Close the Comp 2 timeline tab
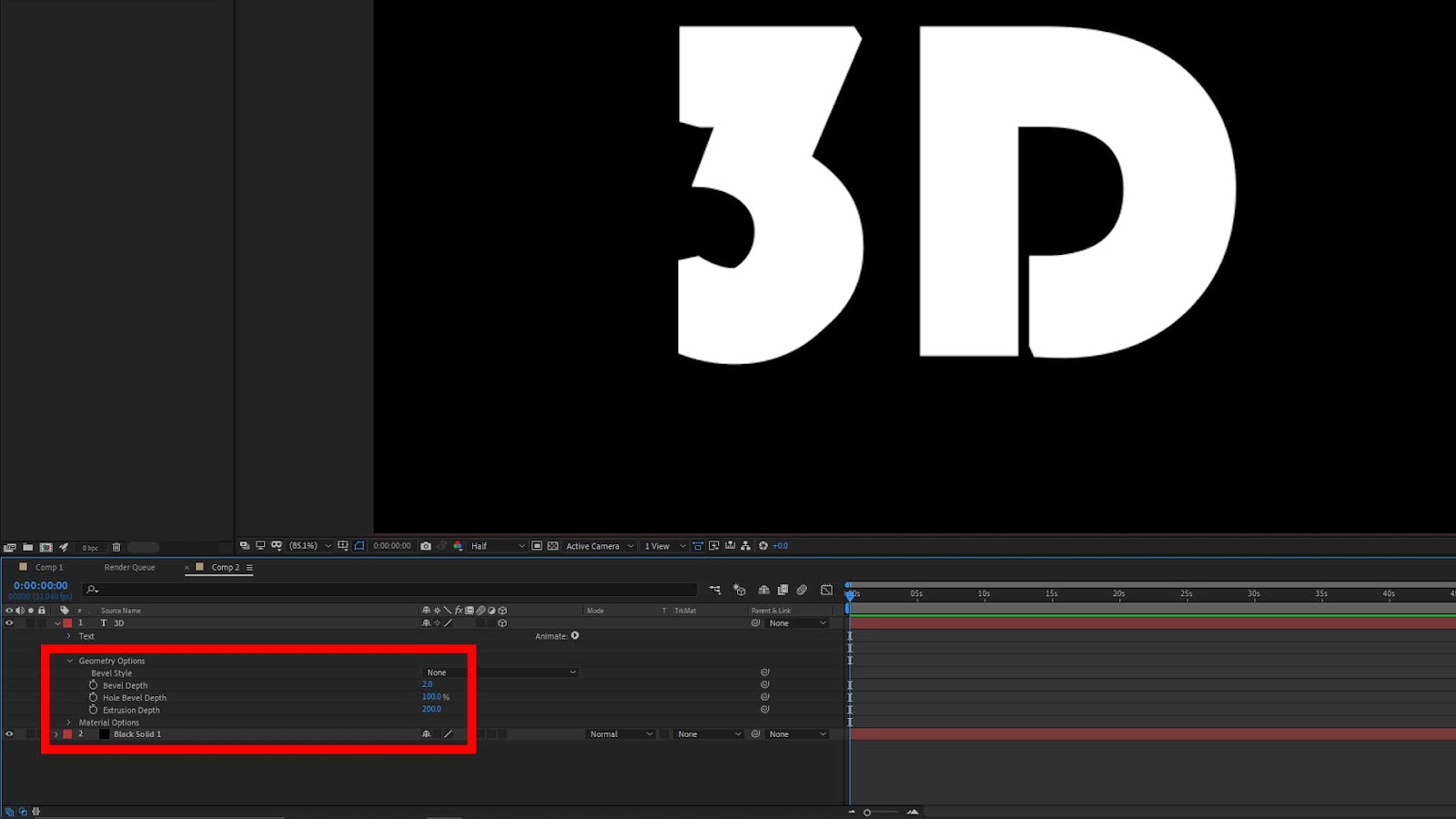 pyautogui.click(x=187, y=568)
